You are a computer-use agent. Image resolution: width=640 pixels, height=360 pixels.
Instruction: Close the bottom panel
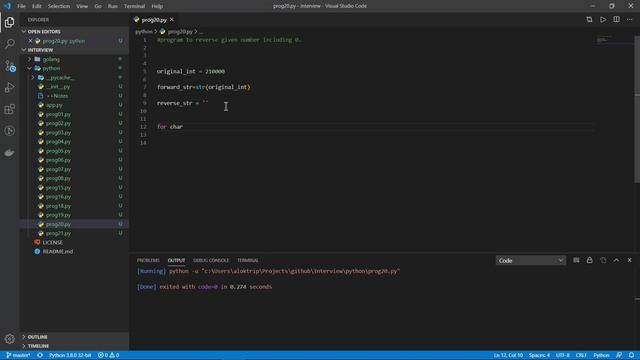tap(630, 260)
